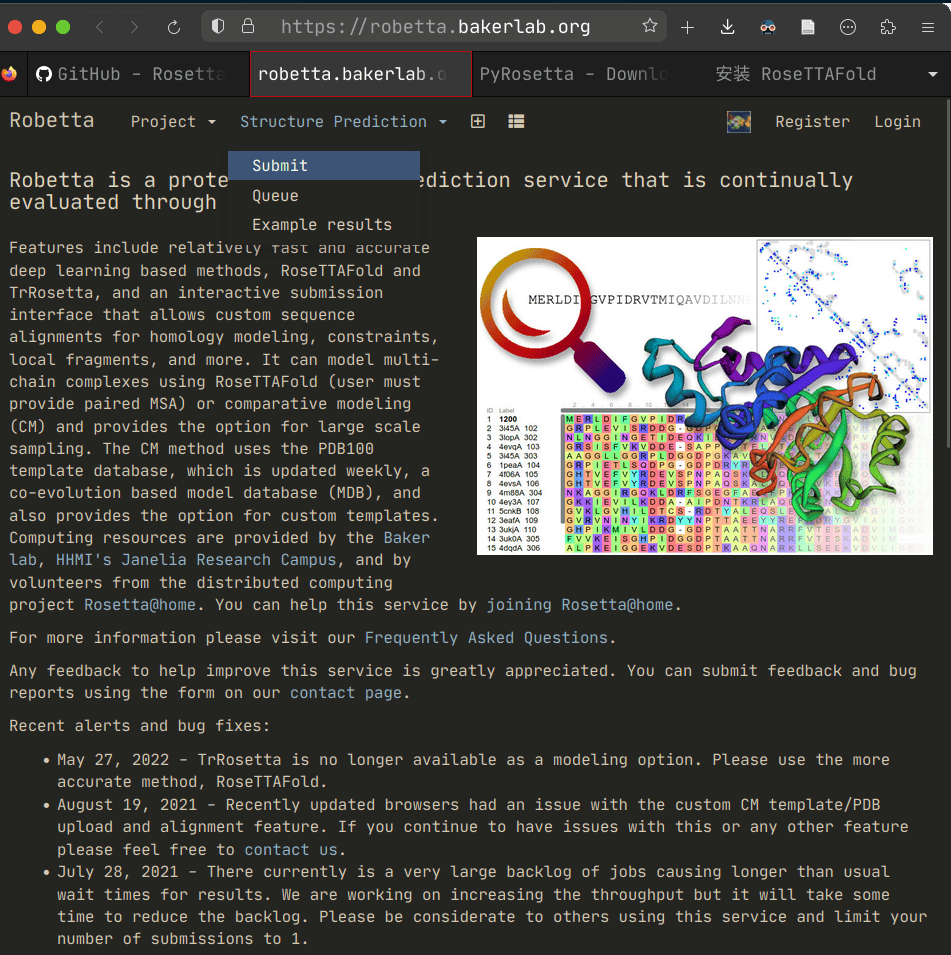Click the browser forward arrow
Image resolution: width=951 pixels, height=955 pixels.
tap(135, 27)
